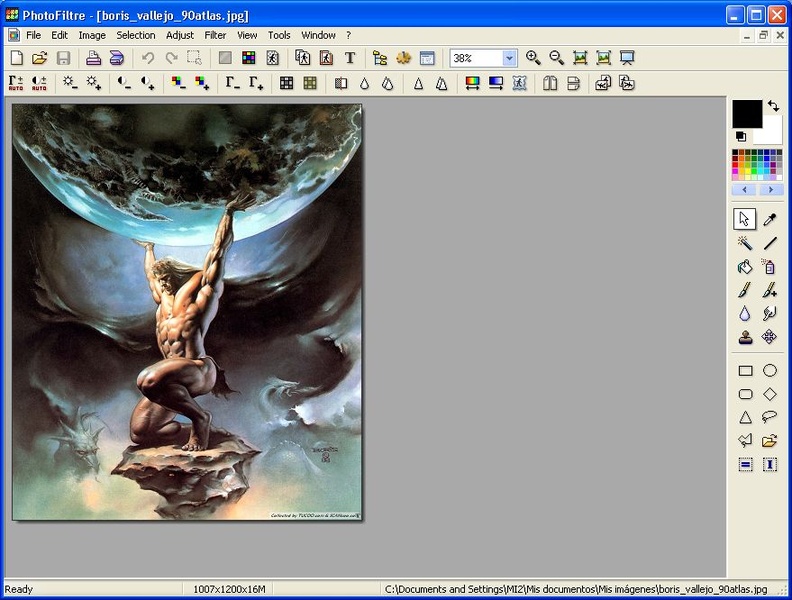Activate the Lasso selection shape

point(770,417)
